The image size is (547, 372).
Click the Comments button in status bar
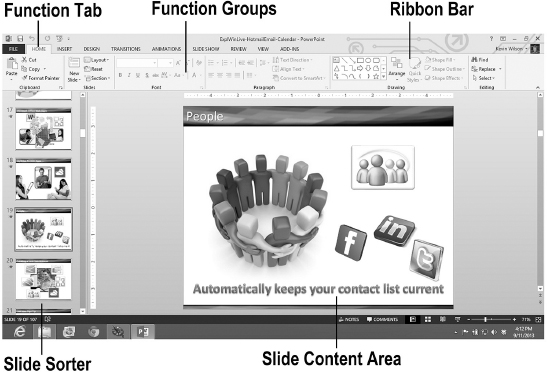tap(382, 319)
